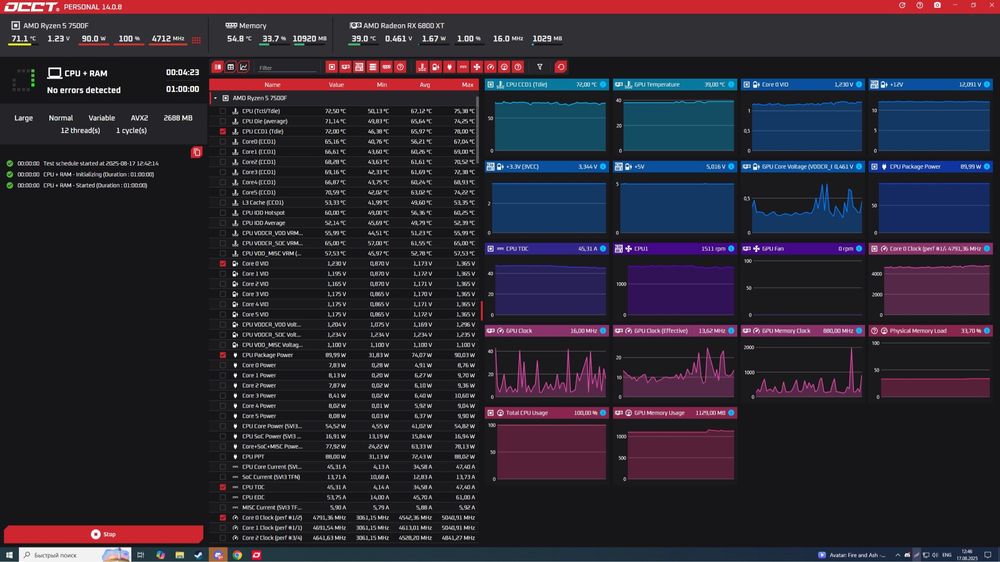Viewport: 1000px width, 562px height.
Task: Click the Windows Start button
Action: click(9, 555)
